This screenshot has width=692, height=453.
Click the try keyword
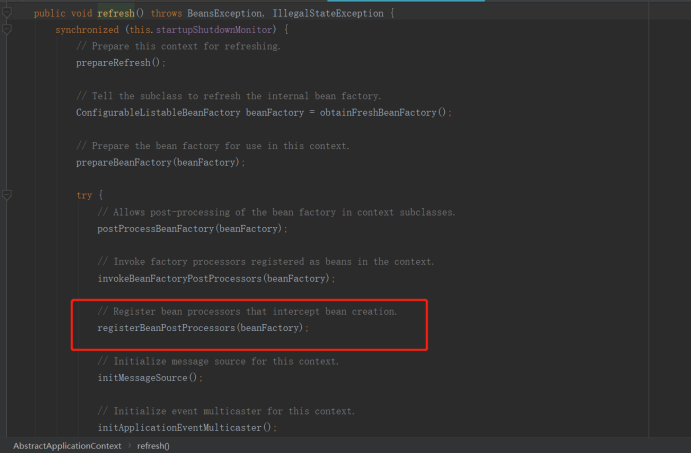coord(84,195)
